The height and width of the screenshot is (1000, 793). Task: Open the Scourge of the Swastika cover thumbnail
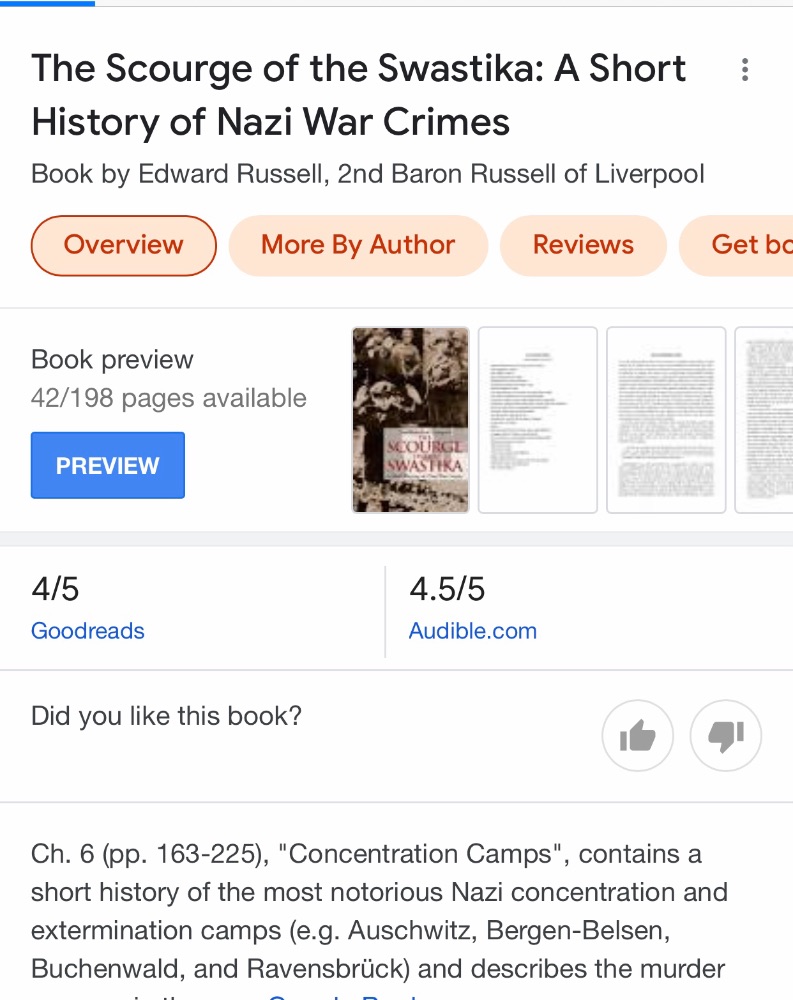click(411, 420)
